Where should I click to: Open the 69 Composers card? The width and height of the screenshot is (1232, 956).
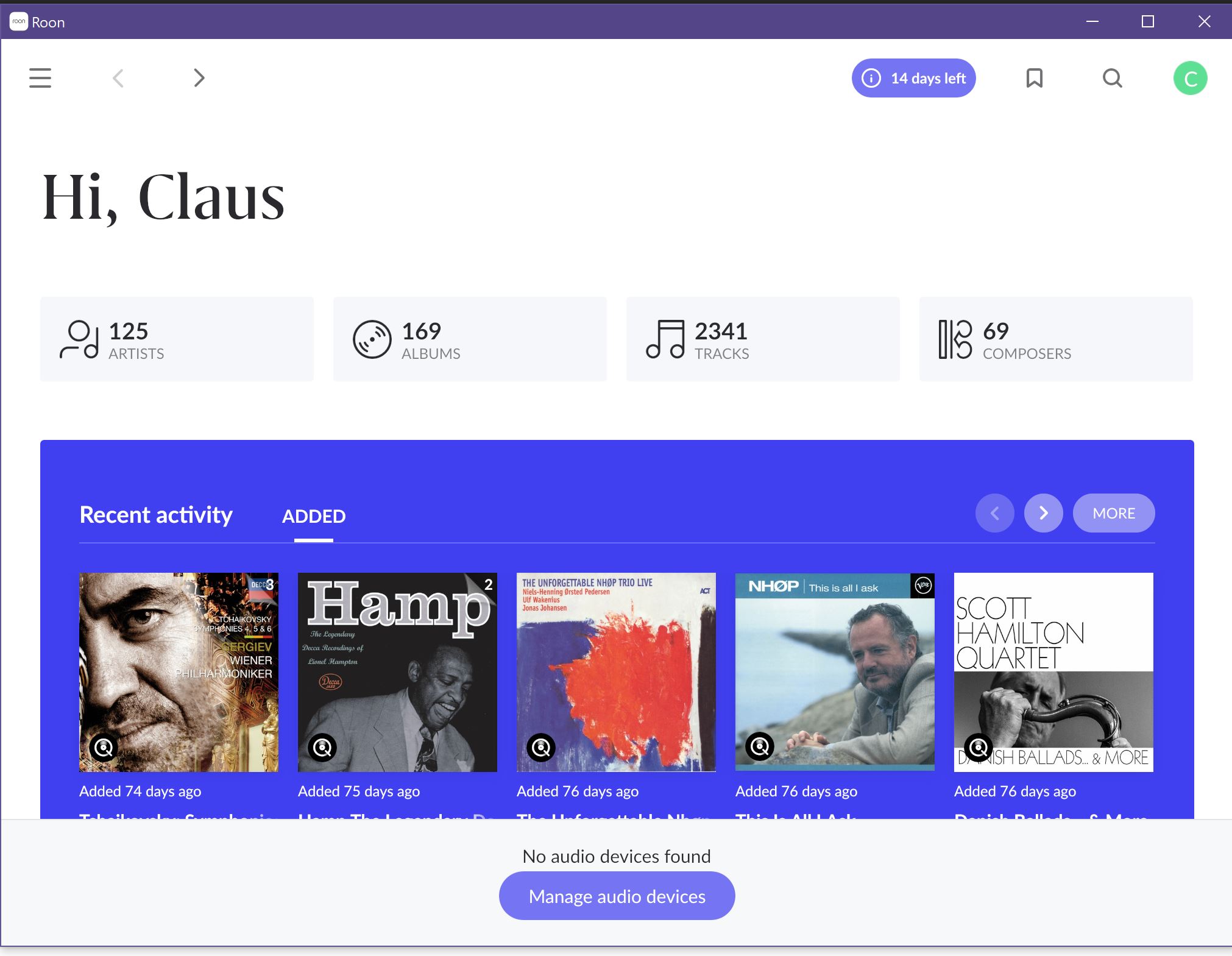(1056, 339)
